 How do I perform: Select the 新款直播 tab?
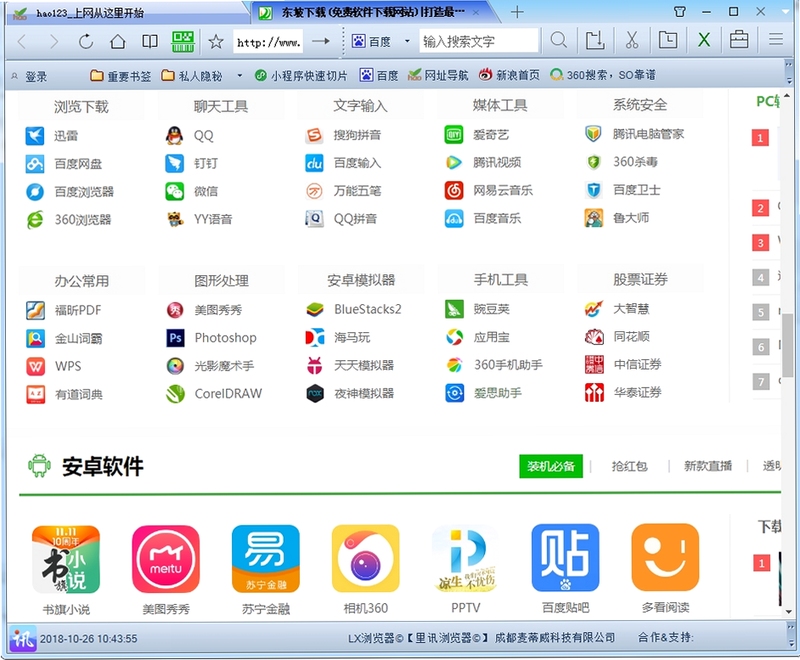(x=708, y=466)
